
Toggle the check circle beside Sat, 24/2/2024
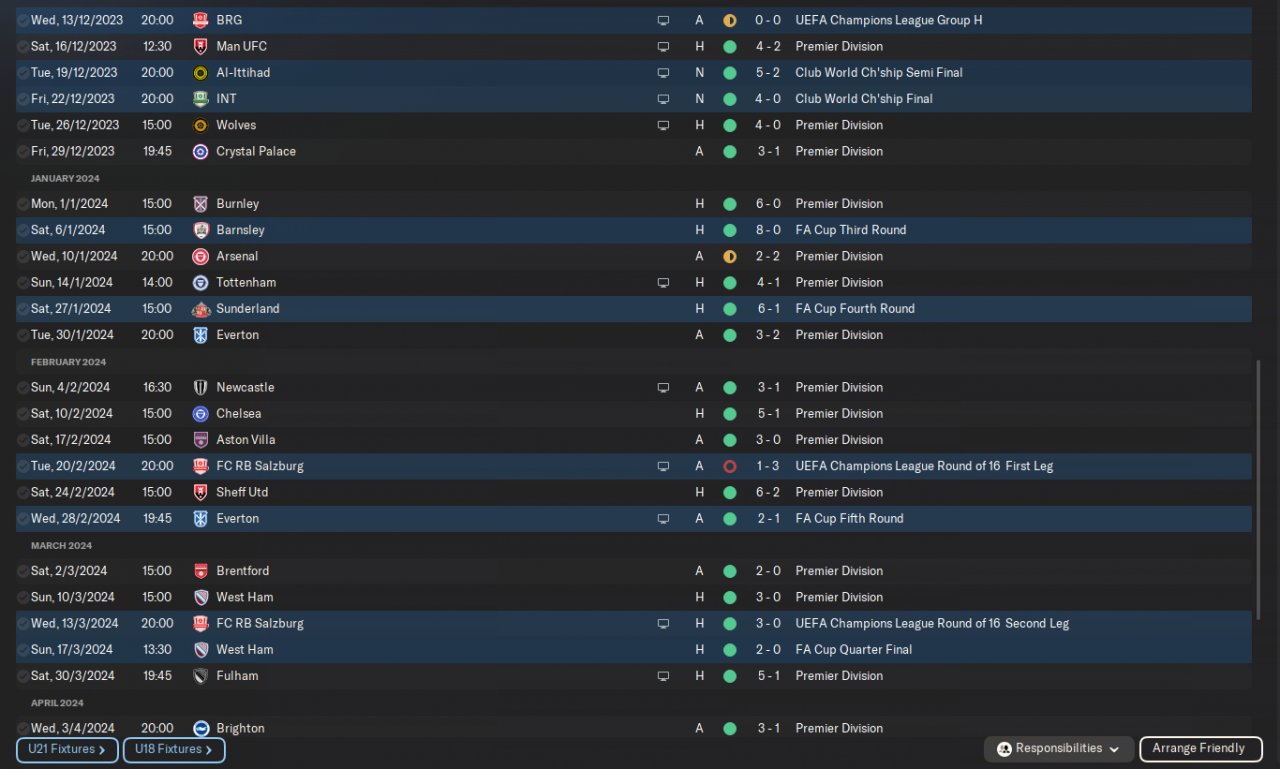tap(23, 492)
